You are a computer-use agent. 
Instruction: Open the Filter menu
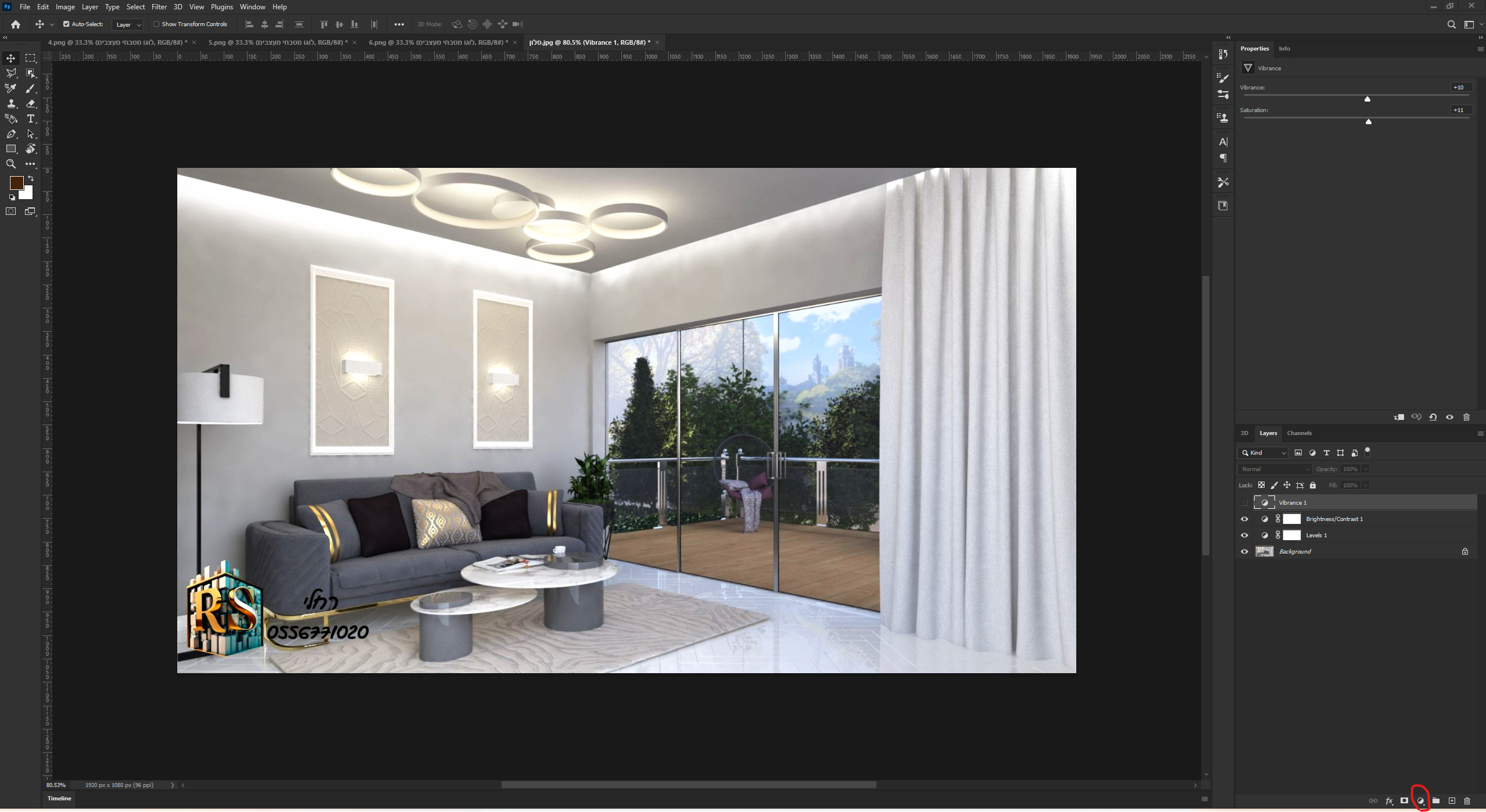pyautogui.click(x=159, y=7)
